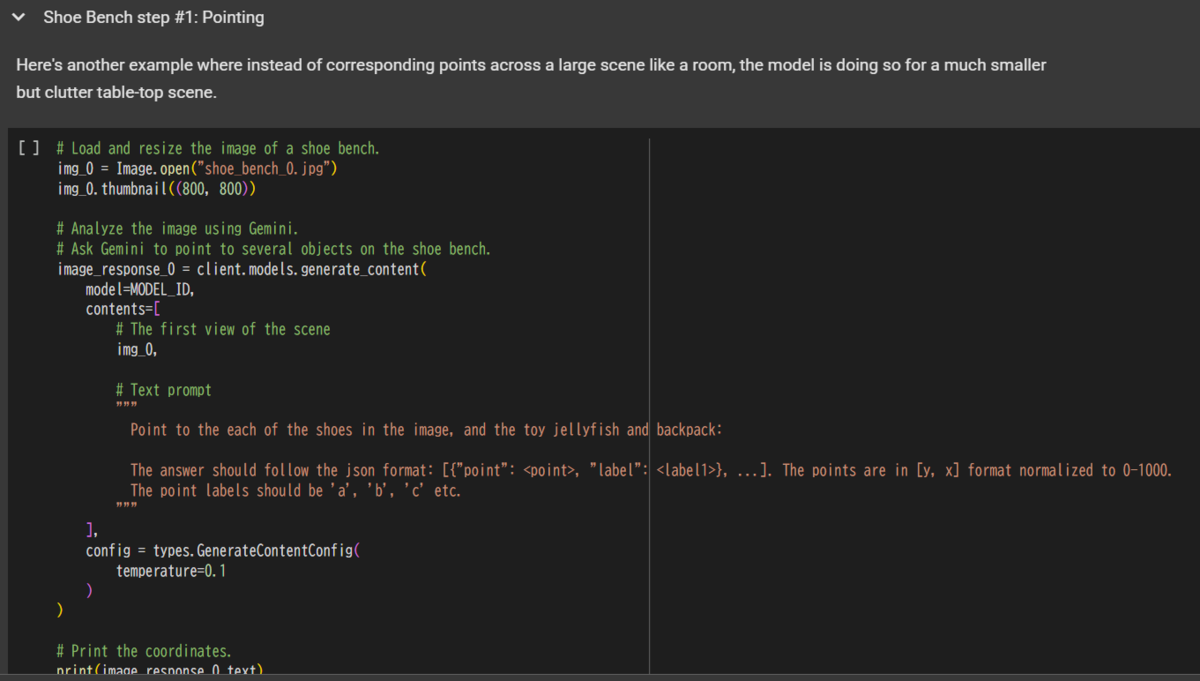Image resolution: width=1200 pixels, height=681 pixels.
Task: Click the "# Load and resize" comment line
Action: pyautogui.click(x=218, y=149)
